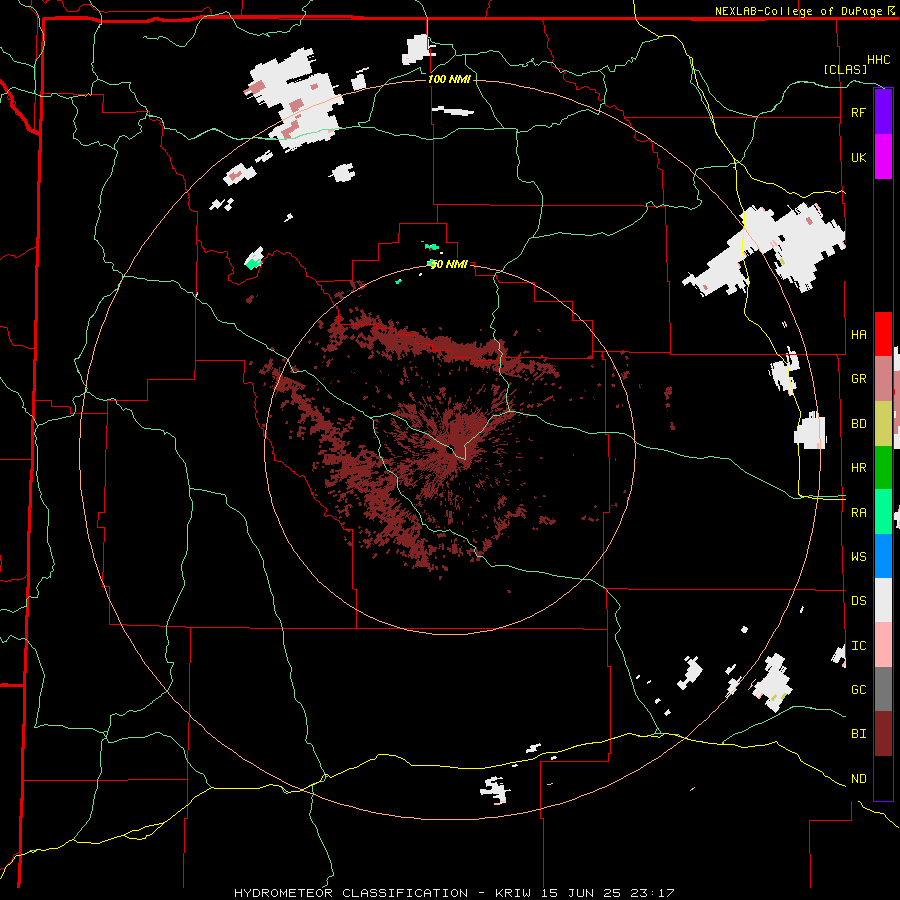
Task: Click the 'HYDROMETEOR CLASSIFICATION' title text
Action: [351, 893]
